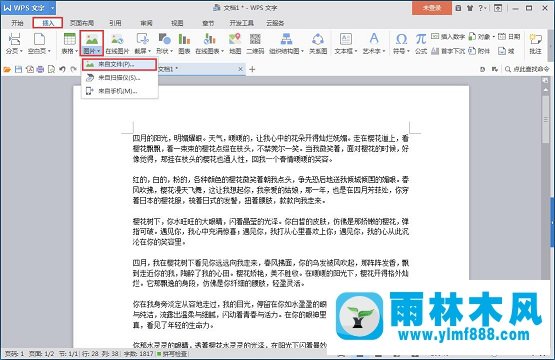The height and width of the screenshot is (360, 555).
Task: Insert a 关系图 relationship diagram
Action: coord(318,44)
